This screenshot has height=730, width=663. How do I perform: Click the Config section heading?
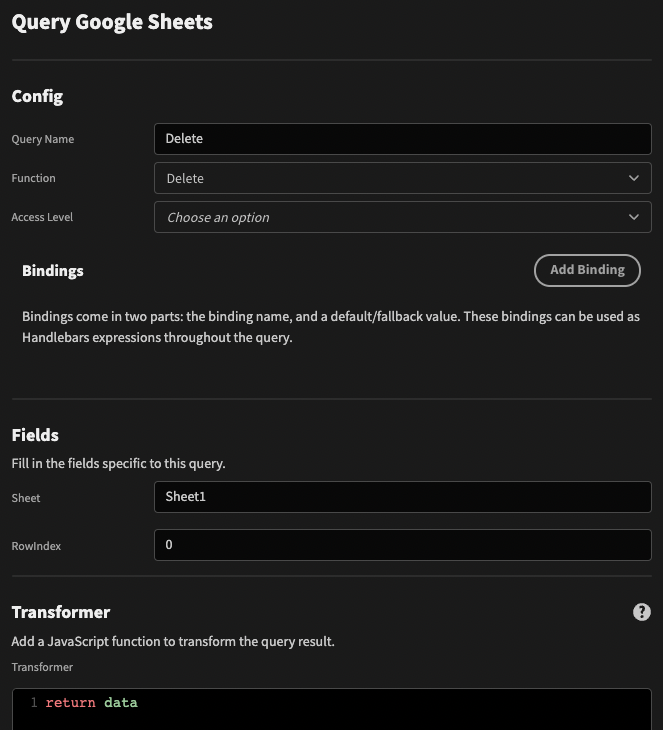click(x=37, y=96)
